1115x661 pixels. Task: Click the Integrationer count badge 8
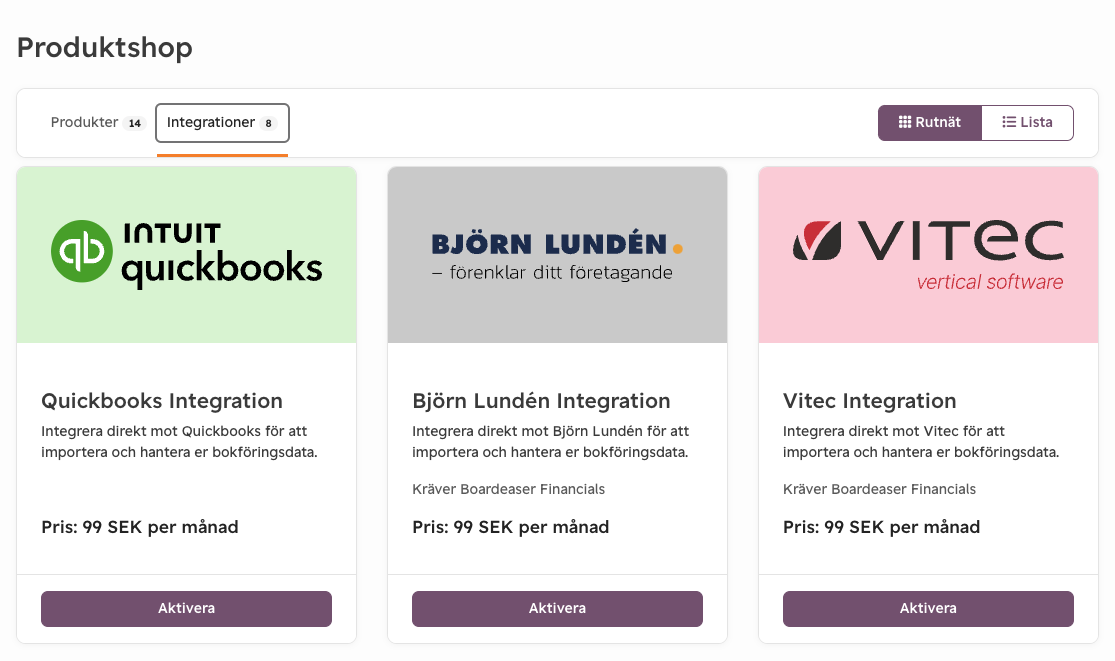pos(268,124)
